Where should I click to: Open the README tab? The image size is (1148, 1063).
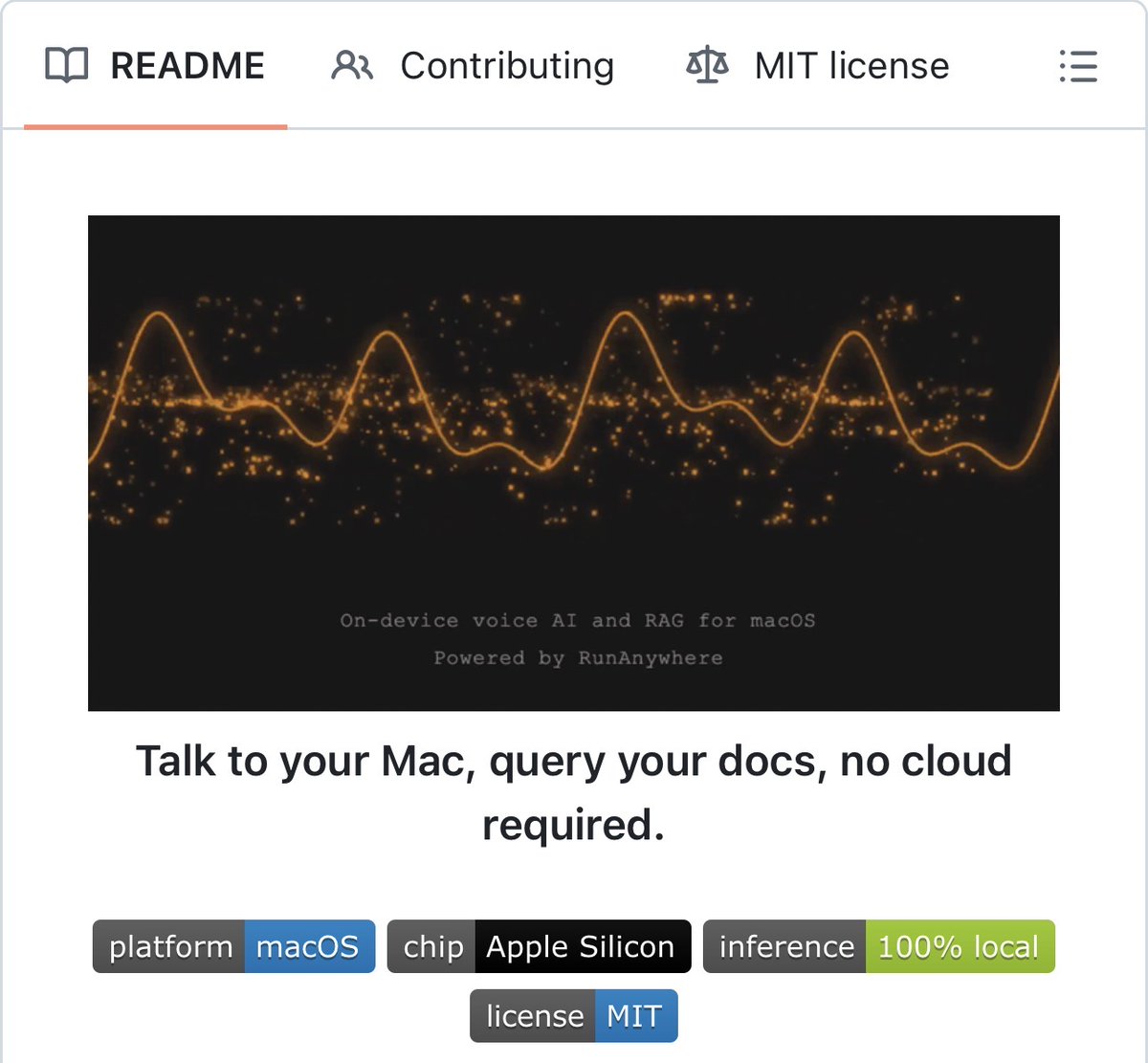(x=155, y=66)
